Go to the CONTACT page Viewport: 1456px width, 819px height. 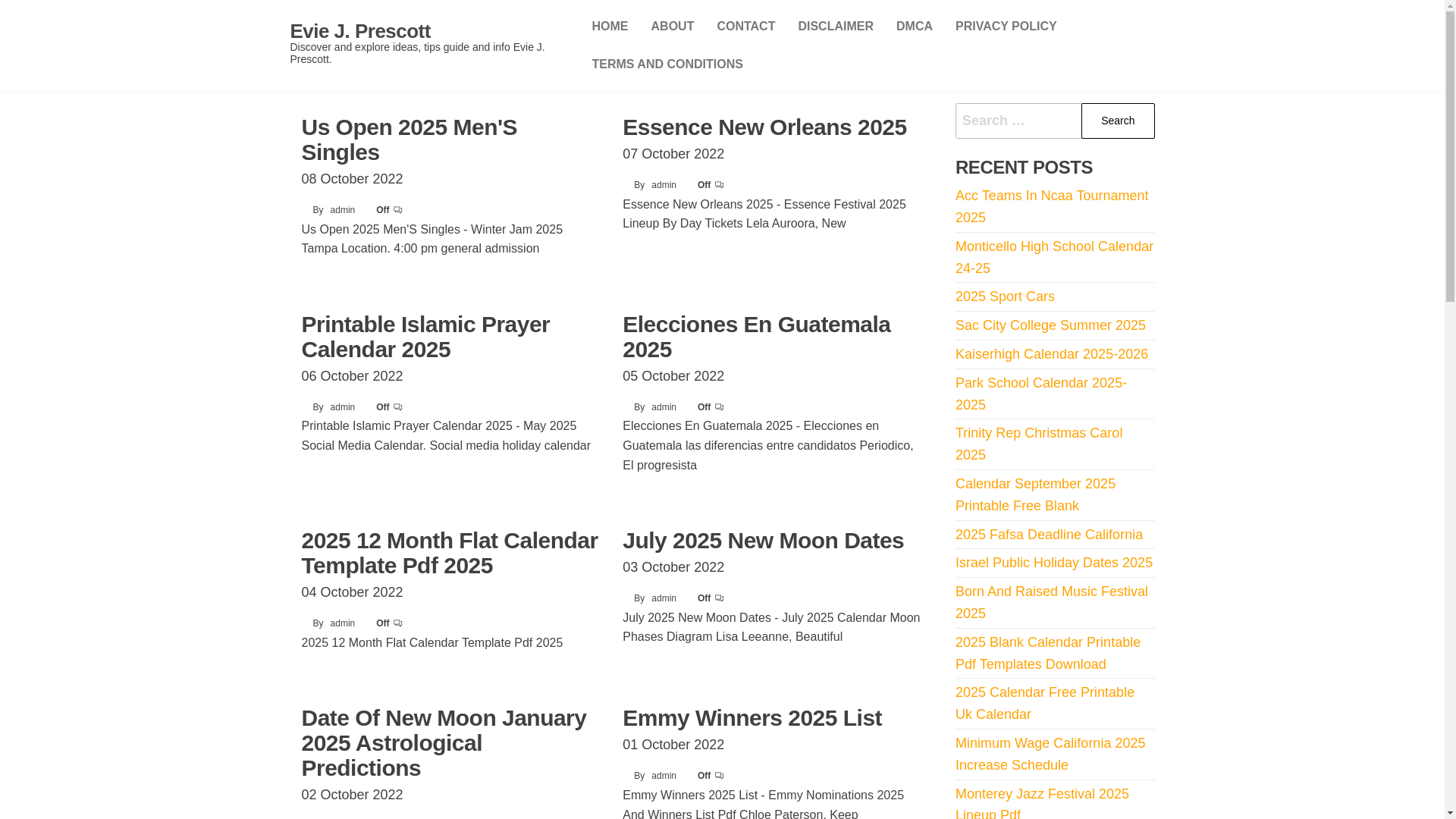coord(745,27)
